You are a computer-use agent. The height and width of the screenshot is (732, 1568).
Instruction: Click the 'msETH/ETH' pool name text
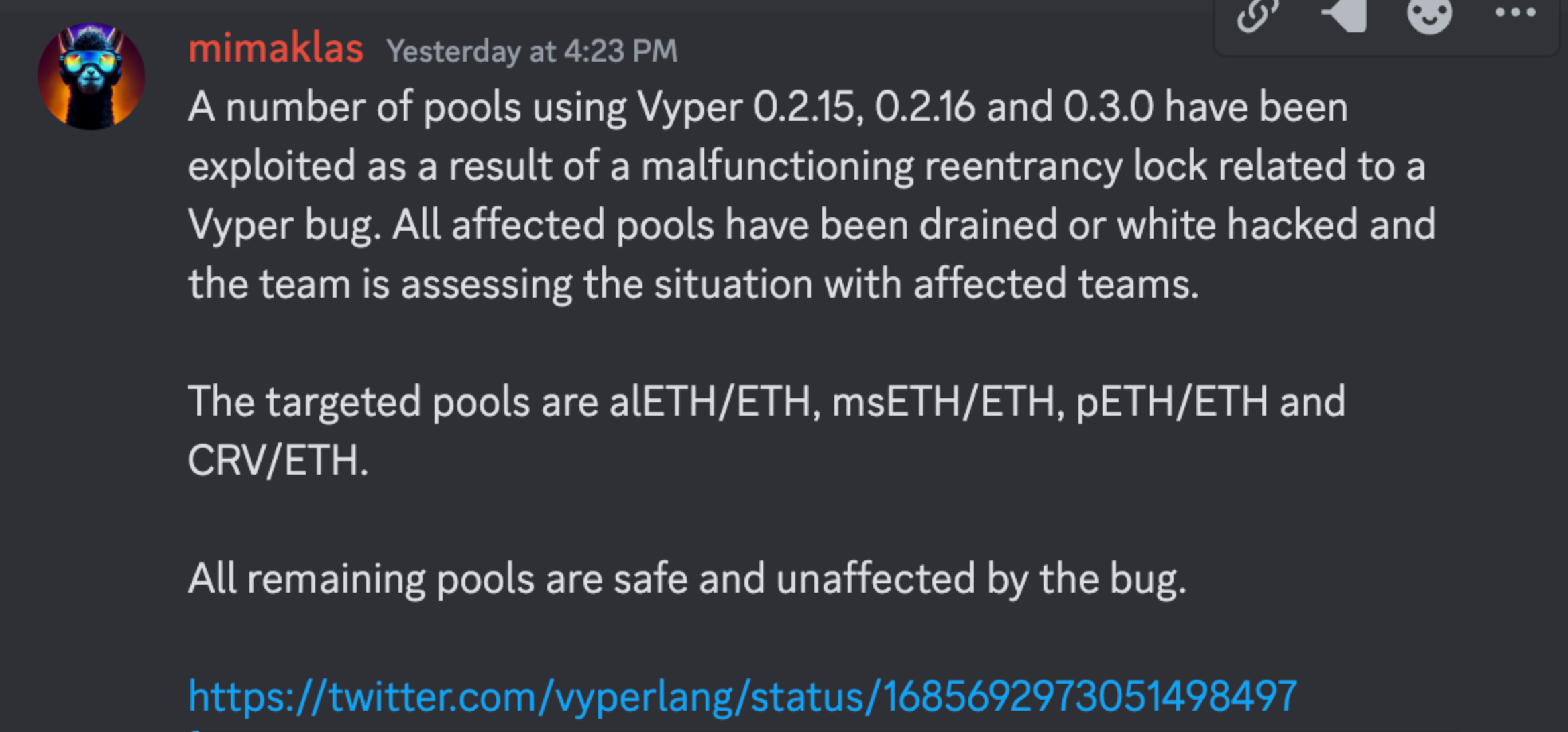[944, 402]
